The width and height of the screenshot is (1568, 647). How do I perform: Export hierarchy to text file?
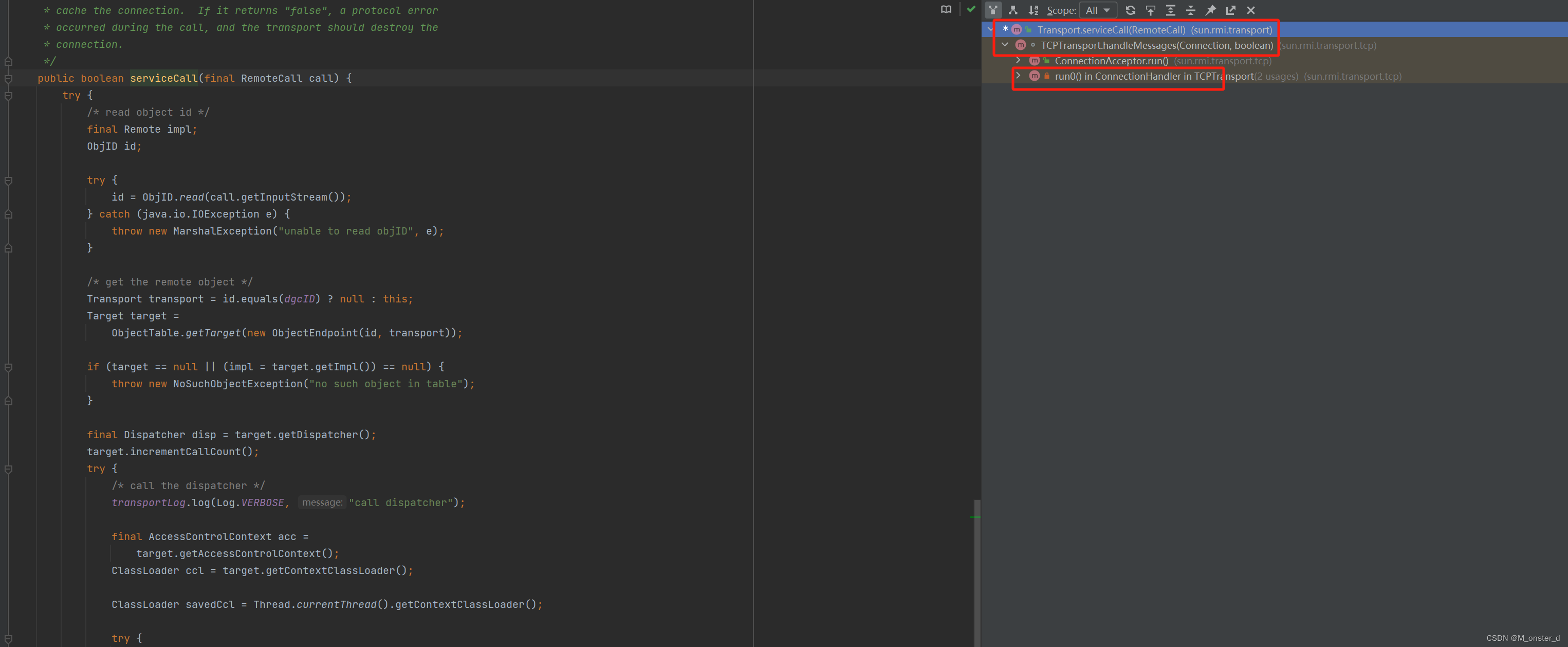coord(1231,10)
